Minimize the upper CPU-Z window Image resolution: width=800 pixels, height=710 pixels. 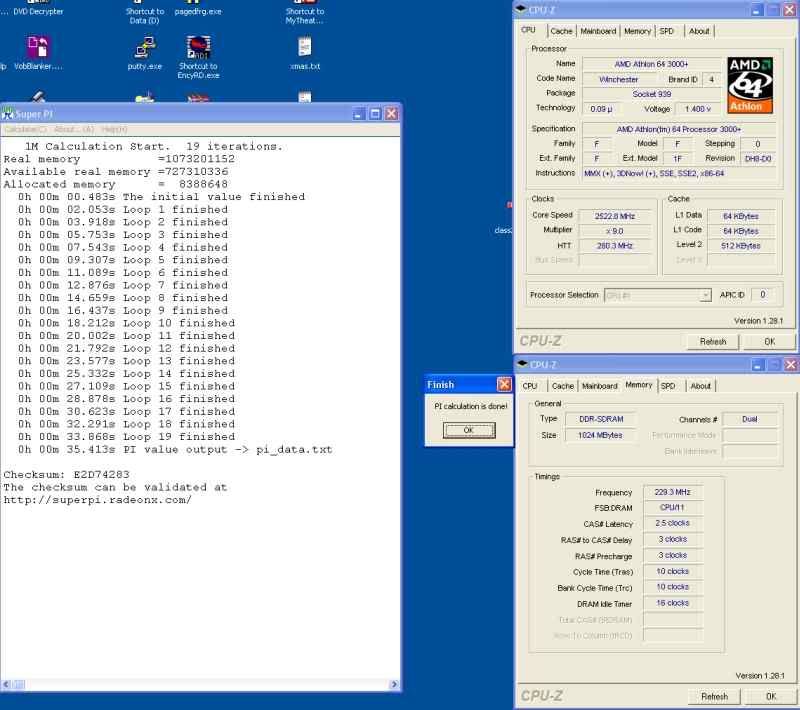pyautogui.click(x=757, y=10)
